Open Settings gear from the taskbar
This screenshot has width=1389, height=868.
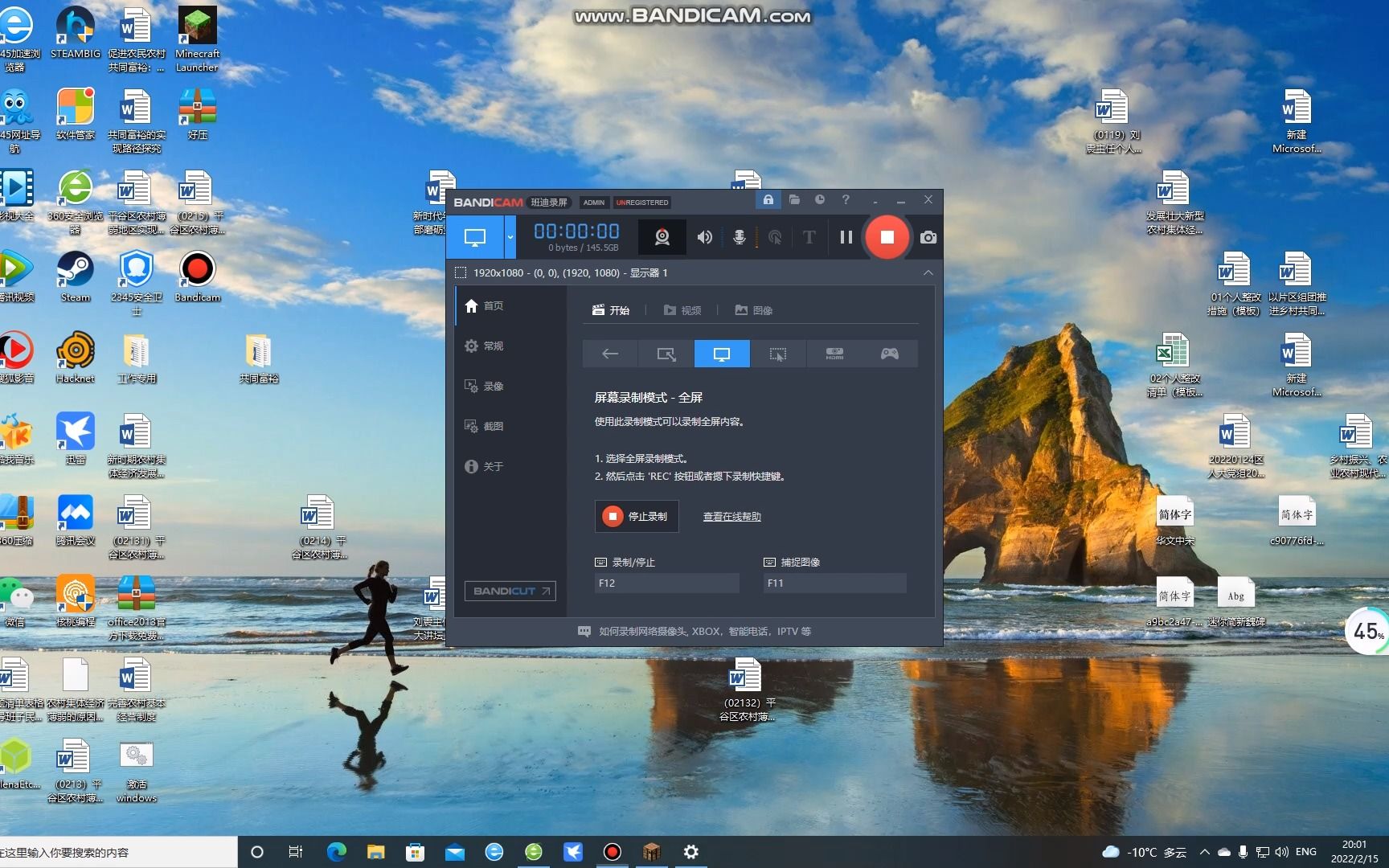(x=690, y=852)
